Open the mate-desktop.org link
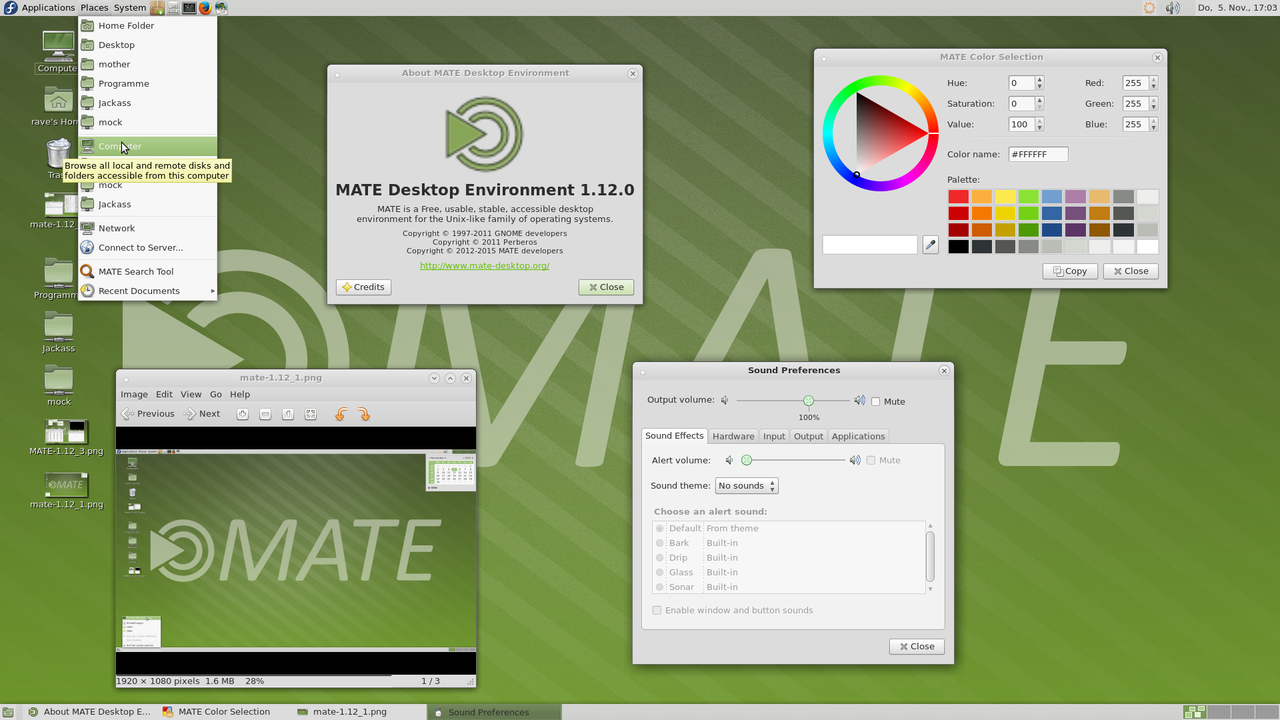The width and height of the screenshot is (1280, 720). 484,266
